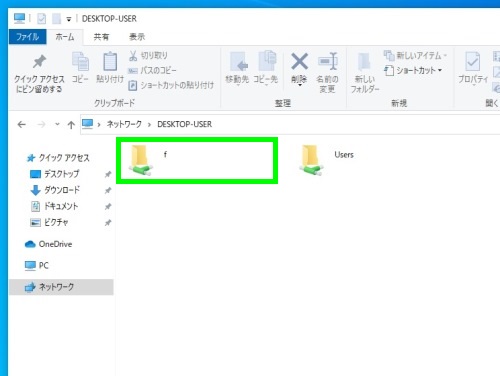This screenshot has height=376, width=500.
Task: Select ダウンロード in navigation pane
Action: pyautogui.click(x=55, y=190)
